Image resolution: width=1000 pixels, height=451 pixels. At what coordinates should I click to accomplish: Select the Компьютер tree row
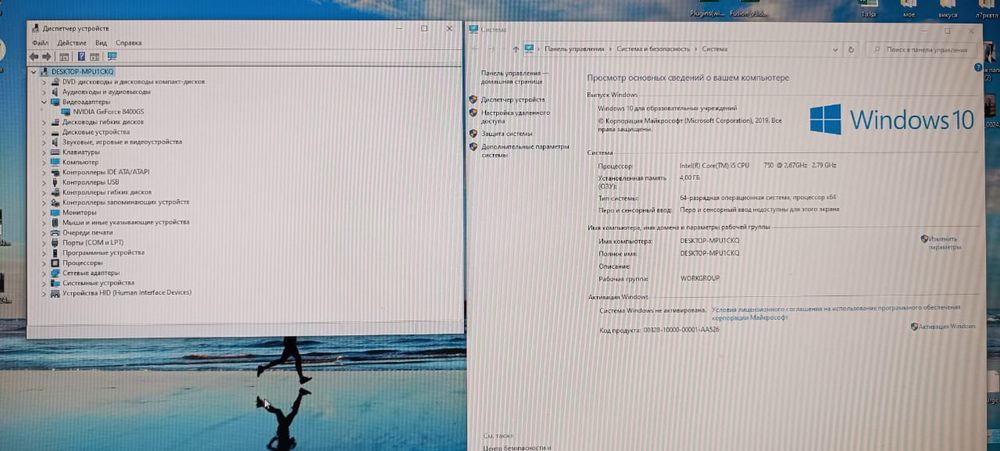80,162
